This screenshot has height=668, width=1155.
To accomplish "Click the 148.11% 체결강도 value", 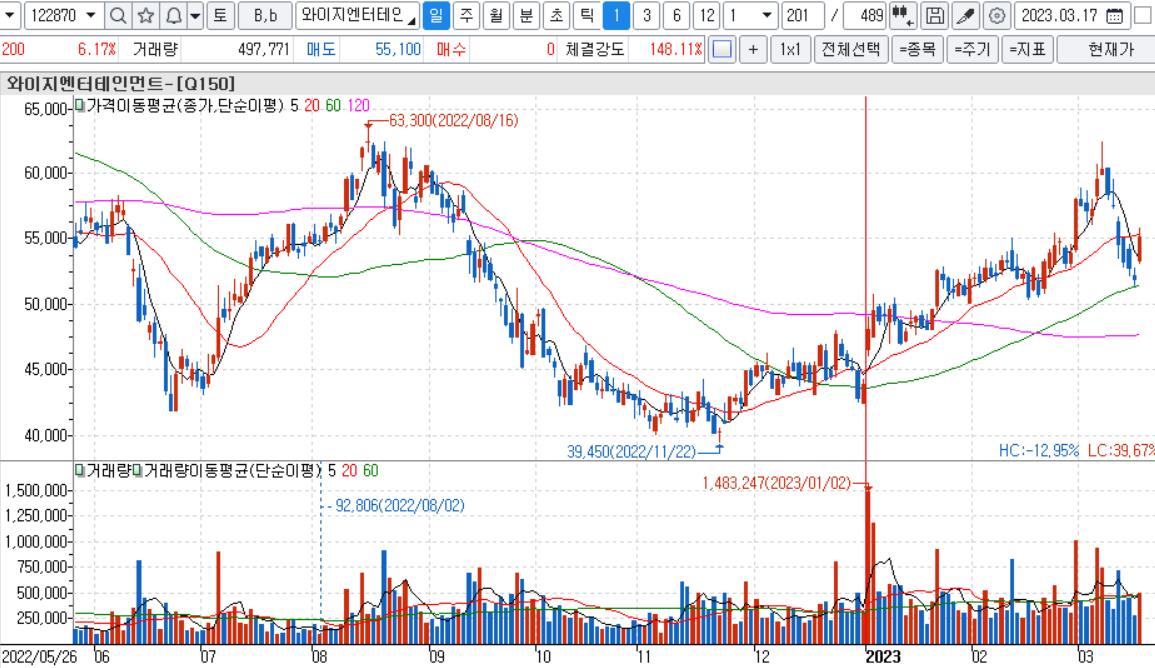I will [x=676, y=49].
